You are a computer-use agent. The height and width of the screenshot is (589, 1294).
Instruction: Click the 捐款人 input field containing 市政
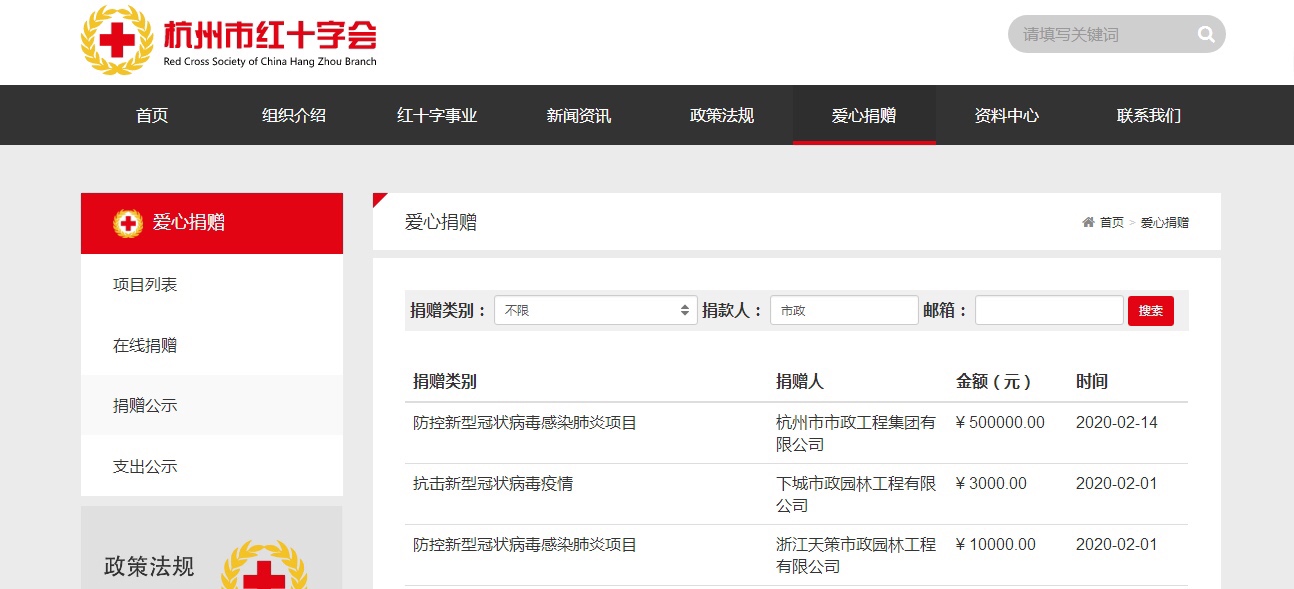844,310
